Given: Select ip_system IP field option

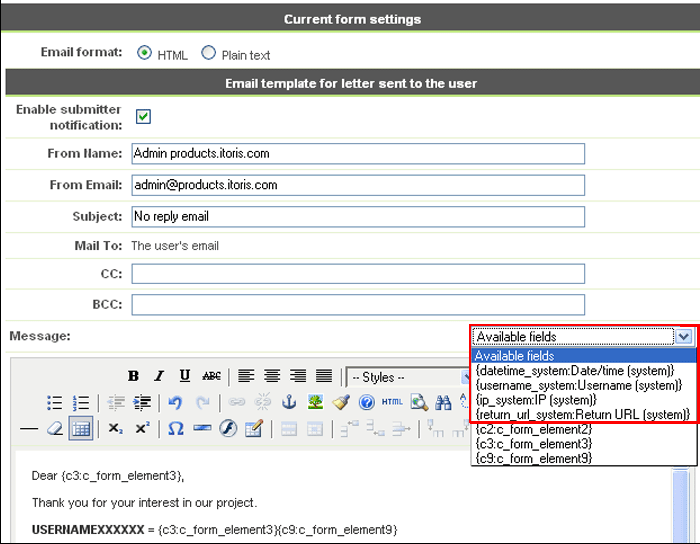Looking at the screenshot, I should (x=584, y=400).
